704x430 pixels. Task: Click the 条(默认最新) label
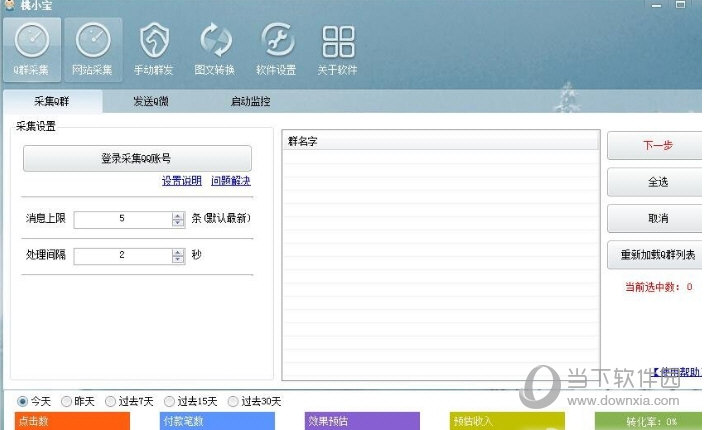pyautogui.click(x=221, y=219)
